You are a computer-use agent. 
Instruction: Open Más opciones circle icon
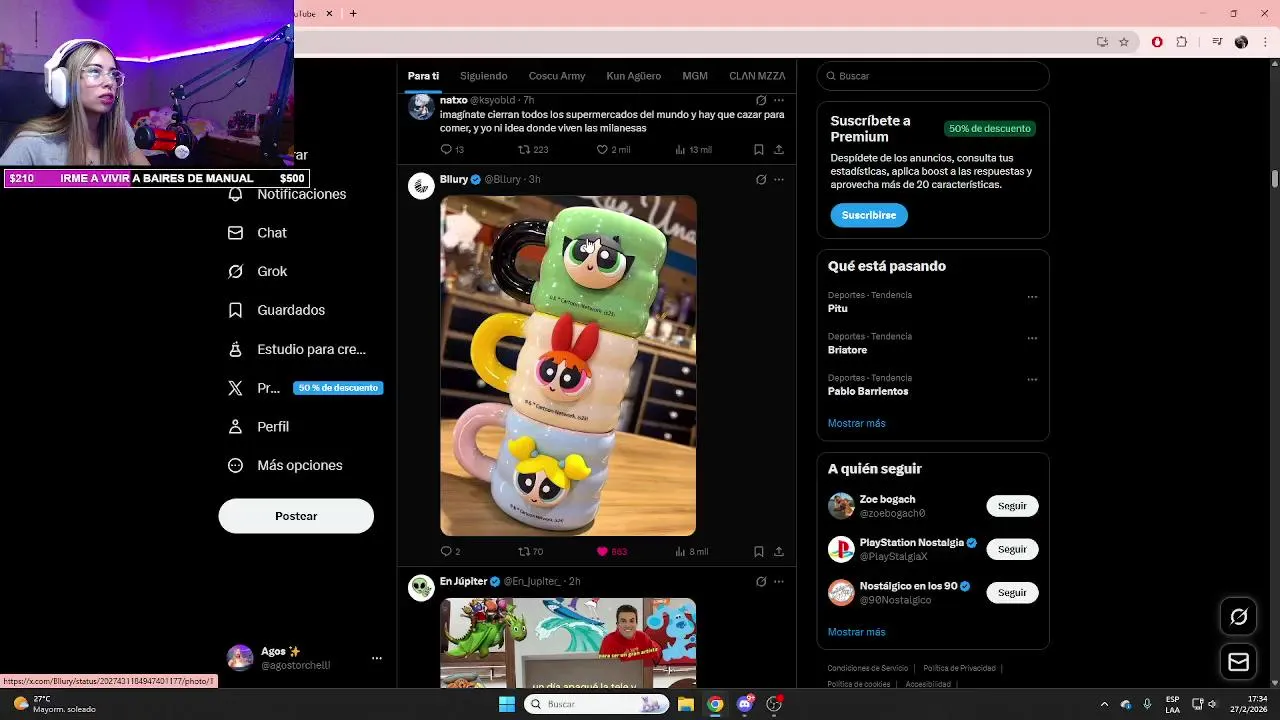(x=235, y=465)
